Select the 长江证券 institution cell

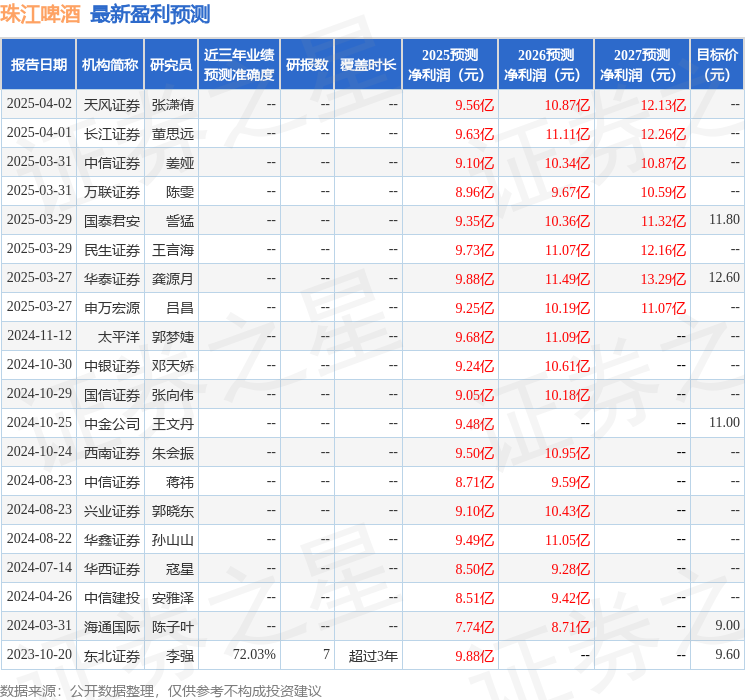112,134
